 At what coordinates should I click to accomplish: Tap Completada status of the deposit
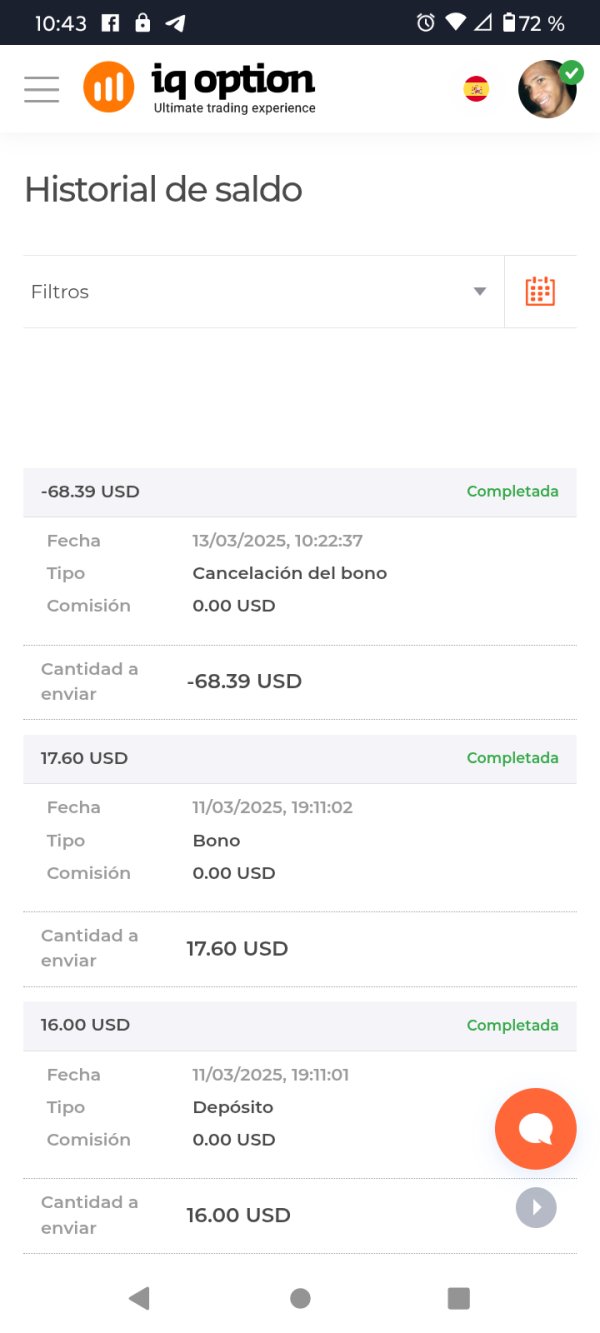coord(512,1025)
